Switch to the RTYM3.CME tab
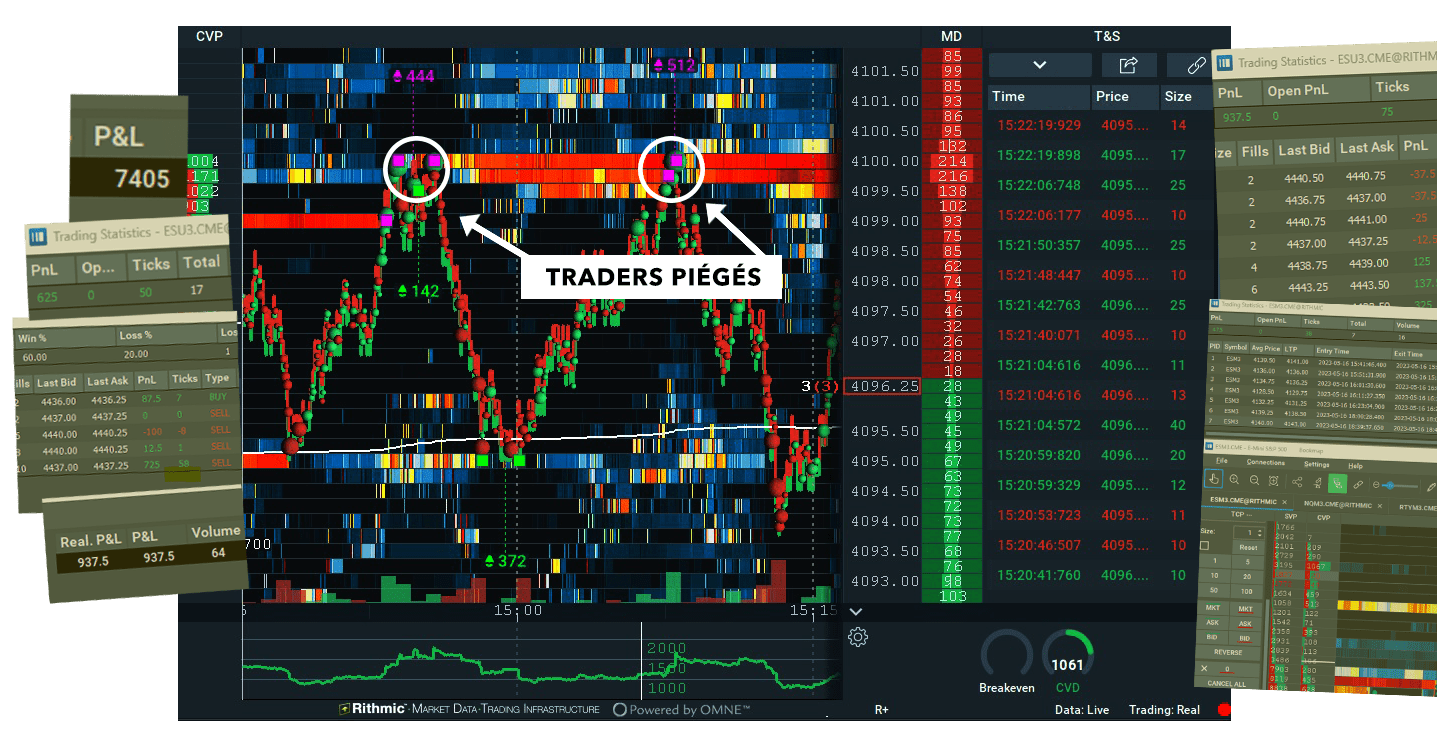The height and width of the screenshot is (753, 1437). tap(1417, 507)
